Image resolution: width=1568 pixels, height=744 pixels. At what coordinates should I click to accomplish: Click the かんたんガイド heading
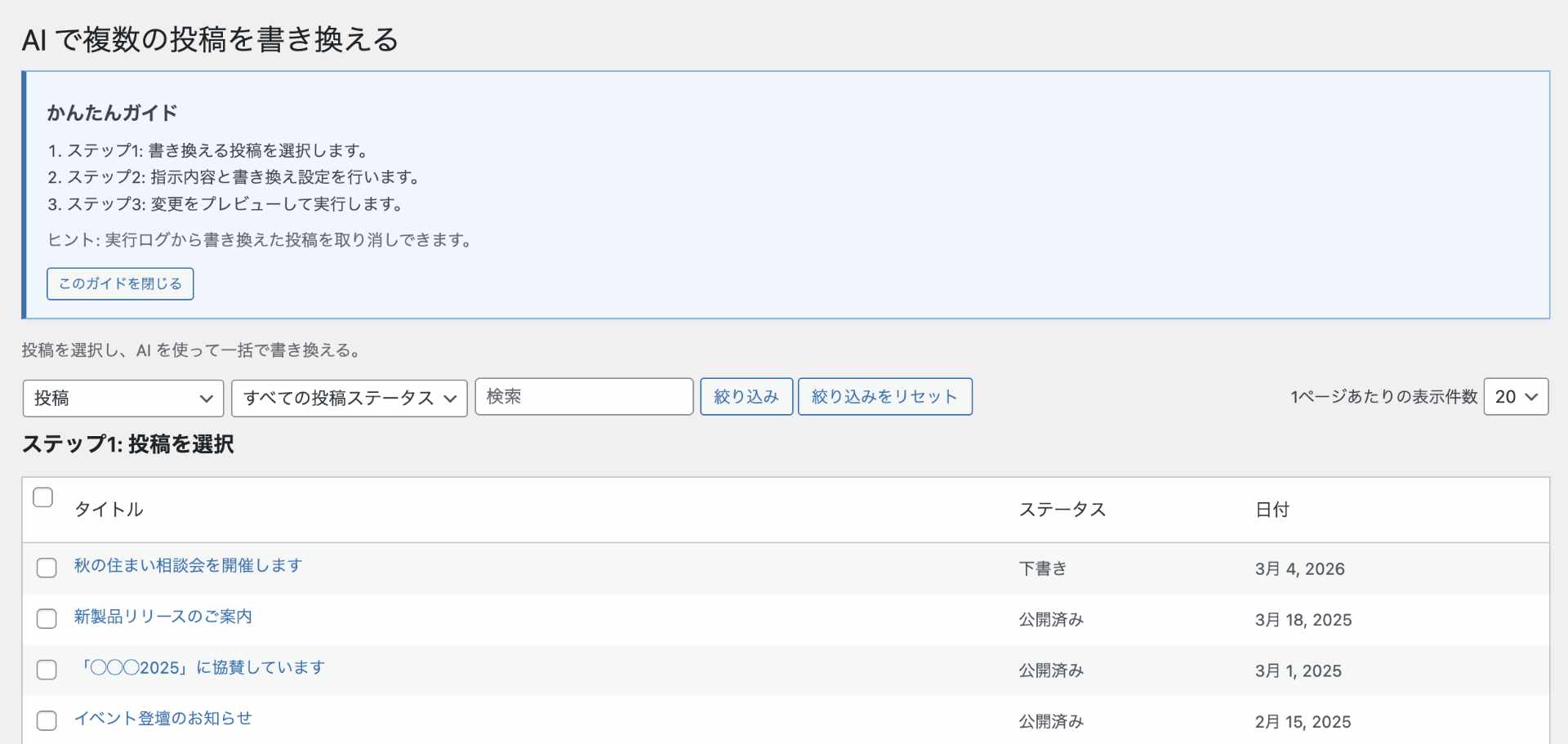(112, 113)
